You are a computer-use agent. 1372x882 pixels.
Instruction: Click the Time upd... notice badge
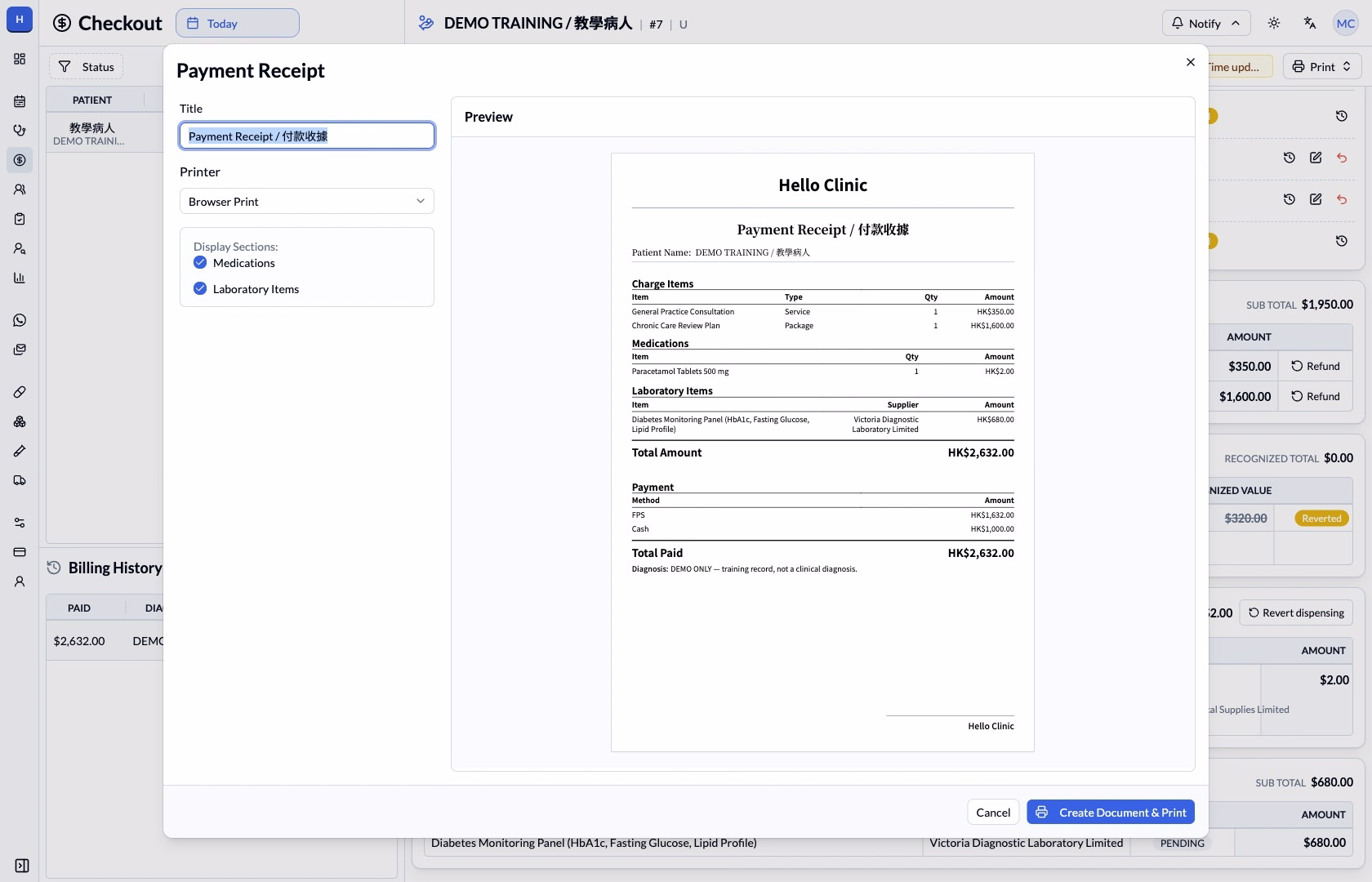[1241, 66]
